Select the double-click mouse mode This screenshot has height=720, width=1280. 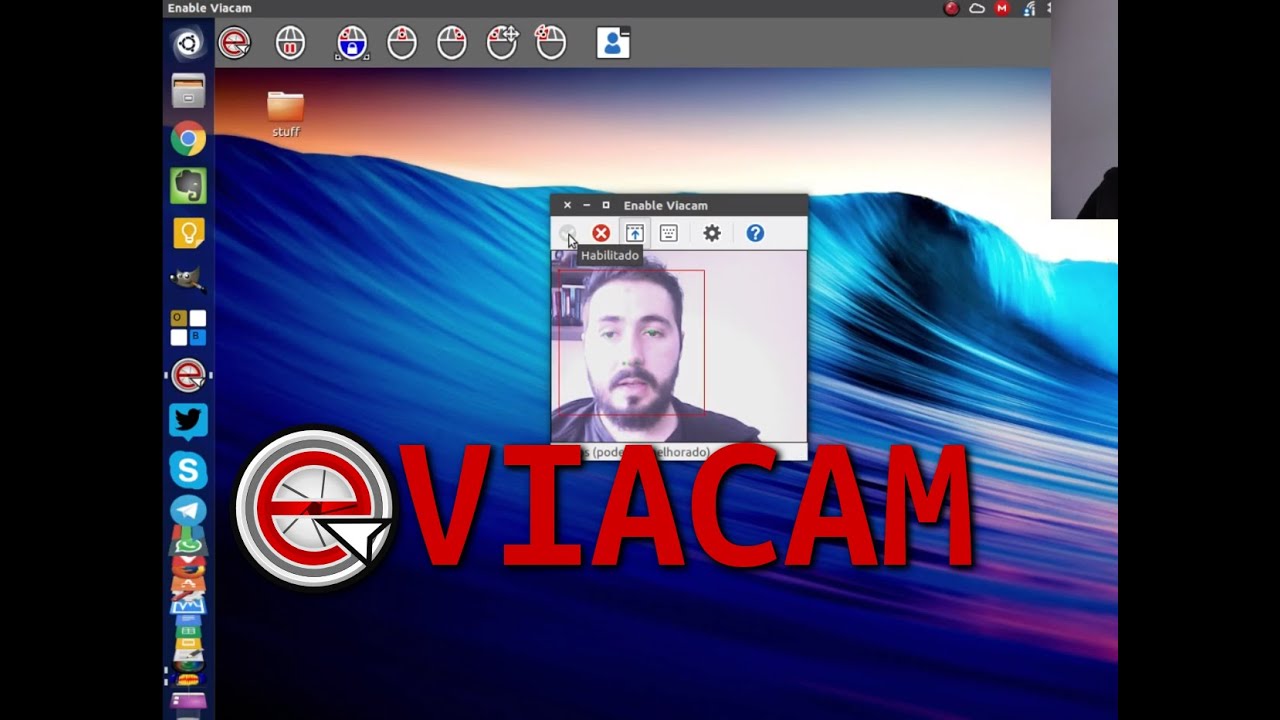click(x=551, y=43)
